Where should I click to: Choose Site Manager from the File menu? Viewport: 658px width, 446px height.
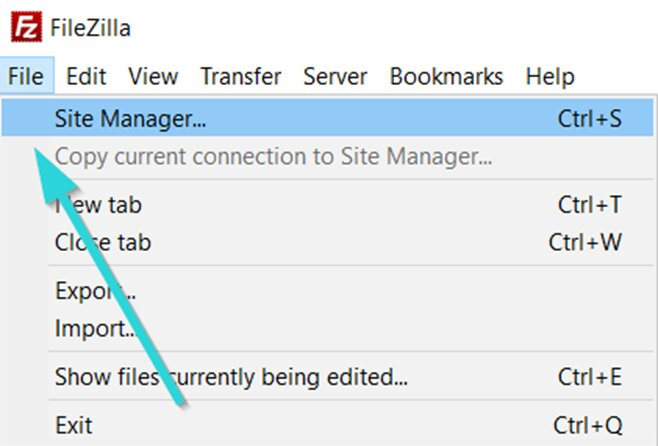[327, 118]
